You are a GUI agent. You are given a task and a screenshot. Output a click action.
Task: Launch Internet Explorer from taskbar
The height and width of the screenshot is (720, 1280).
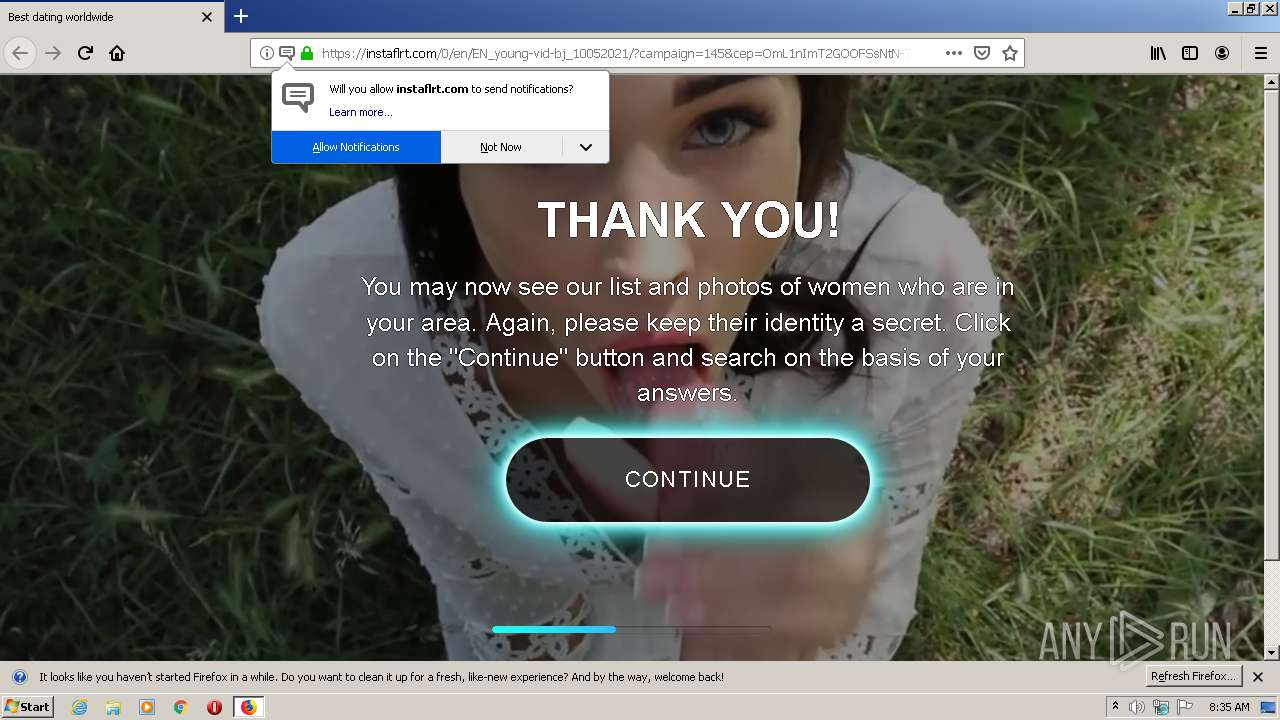click(79, 707)
